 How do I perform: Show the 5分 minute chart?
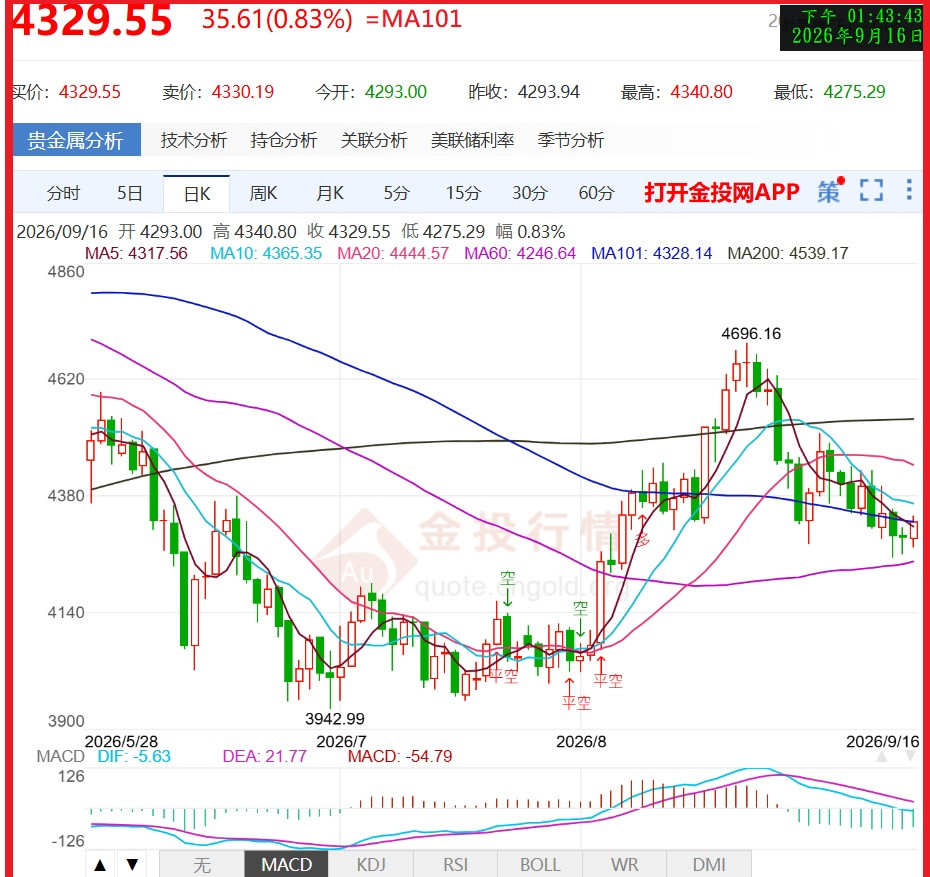click(x=396, y=193)
